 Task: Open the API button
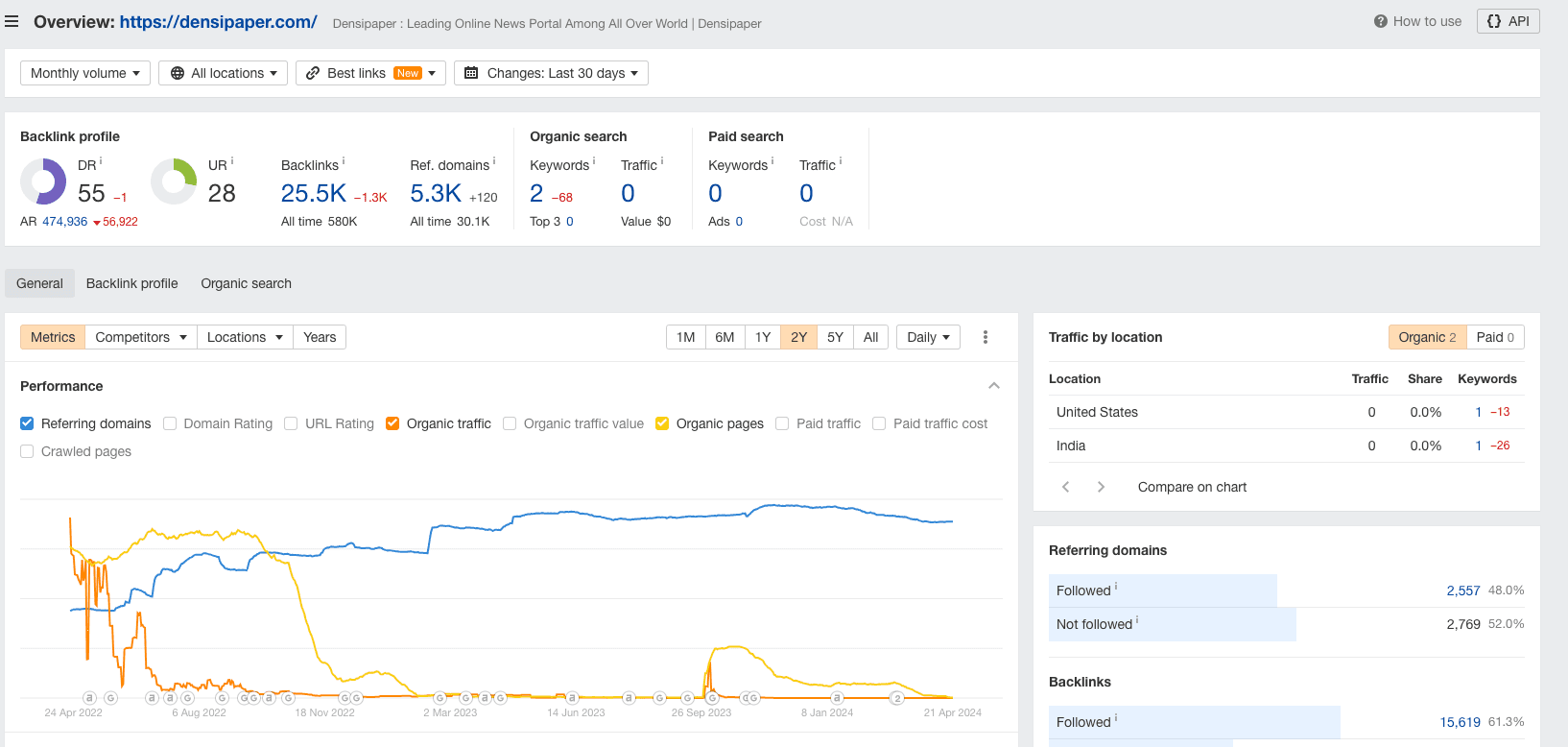click(x=1509, y=21)
